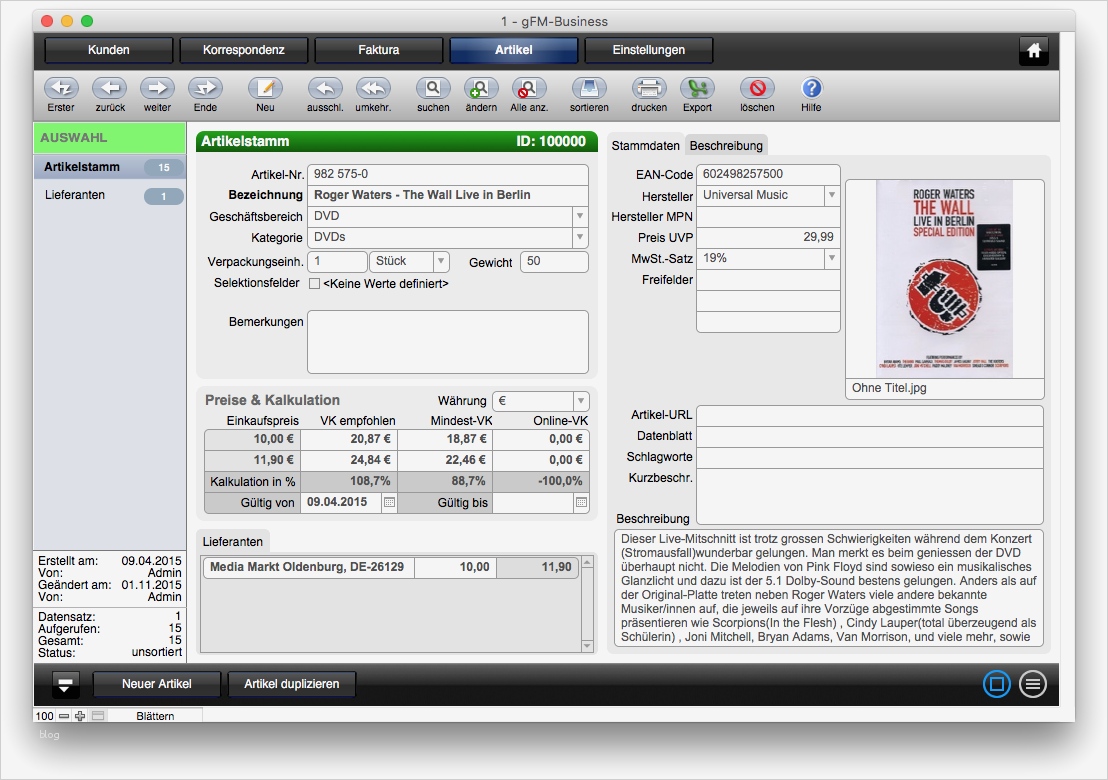Click the drucken printer icon

(x=649, y=88)
